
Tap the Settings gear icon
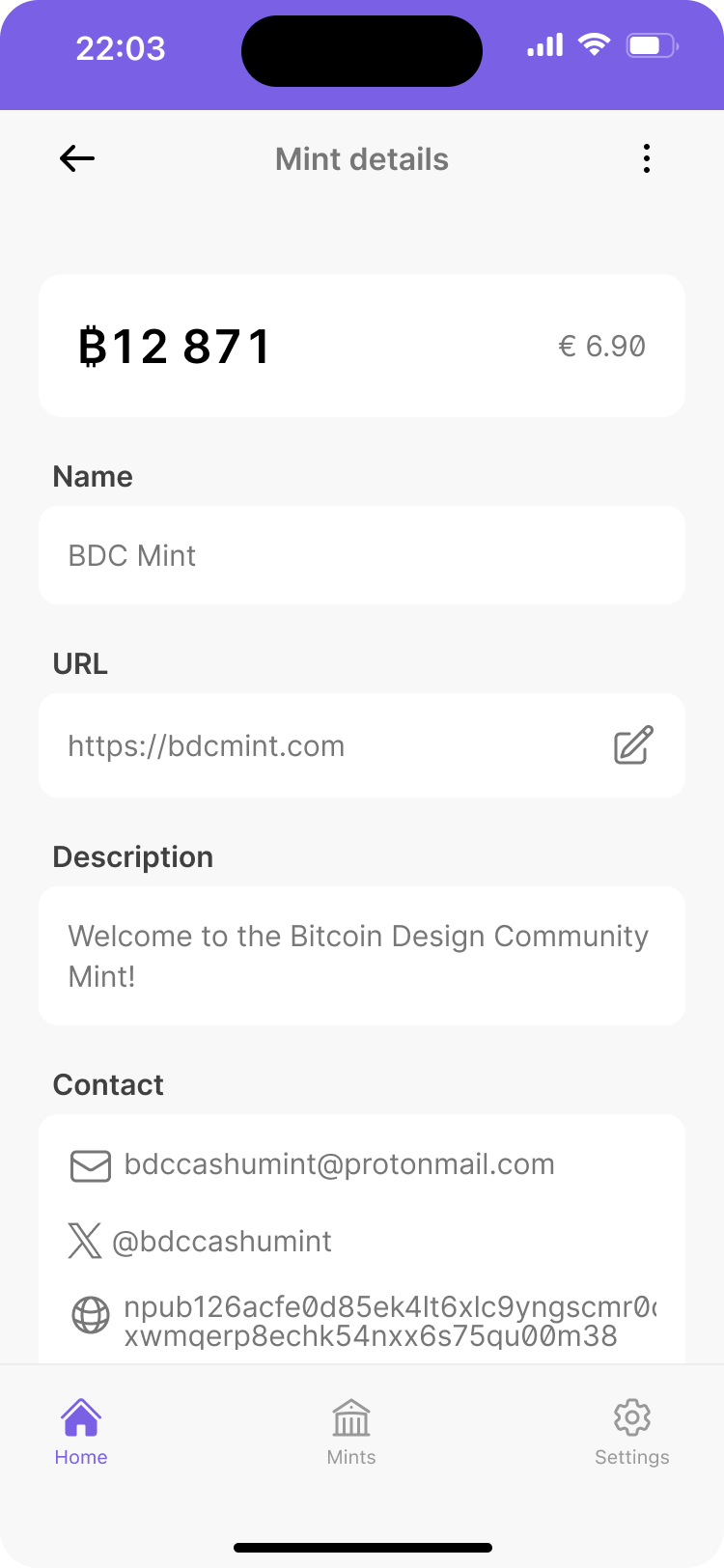[632, 1417]
